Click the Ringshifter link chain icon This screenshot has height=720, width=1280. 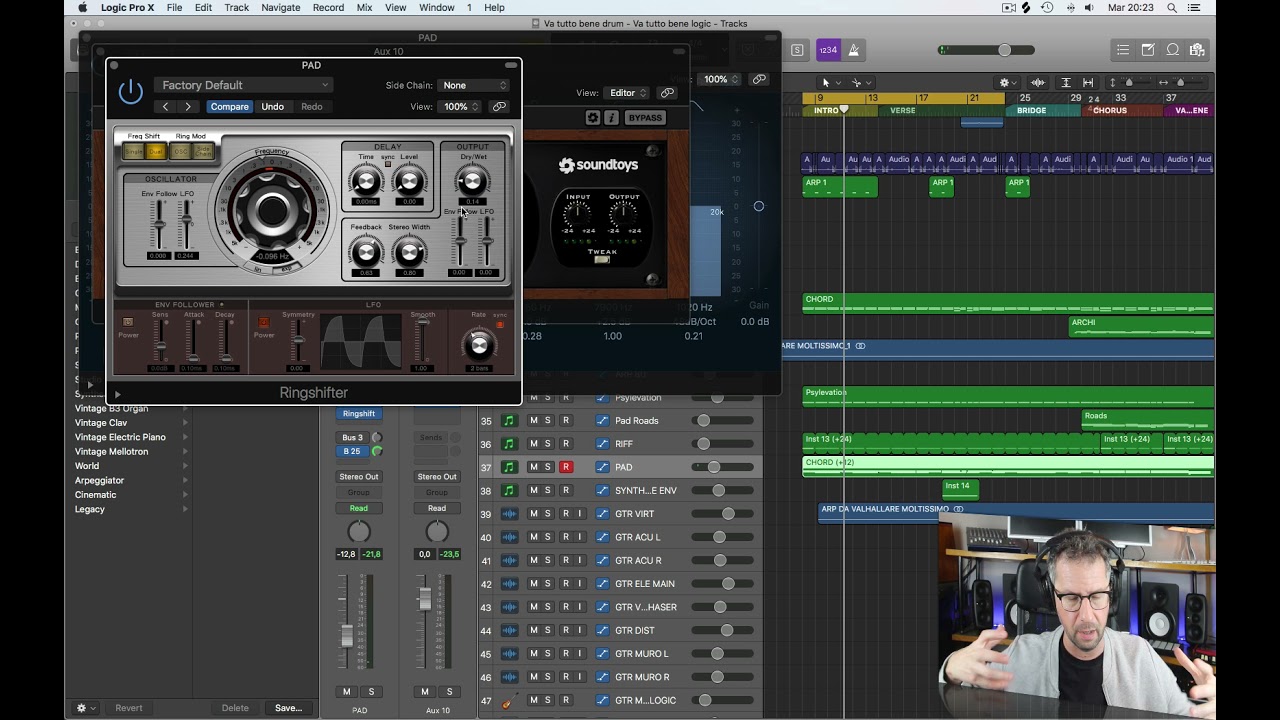499,107
